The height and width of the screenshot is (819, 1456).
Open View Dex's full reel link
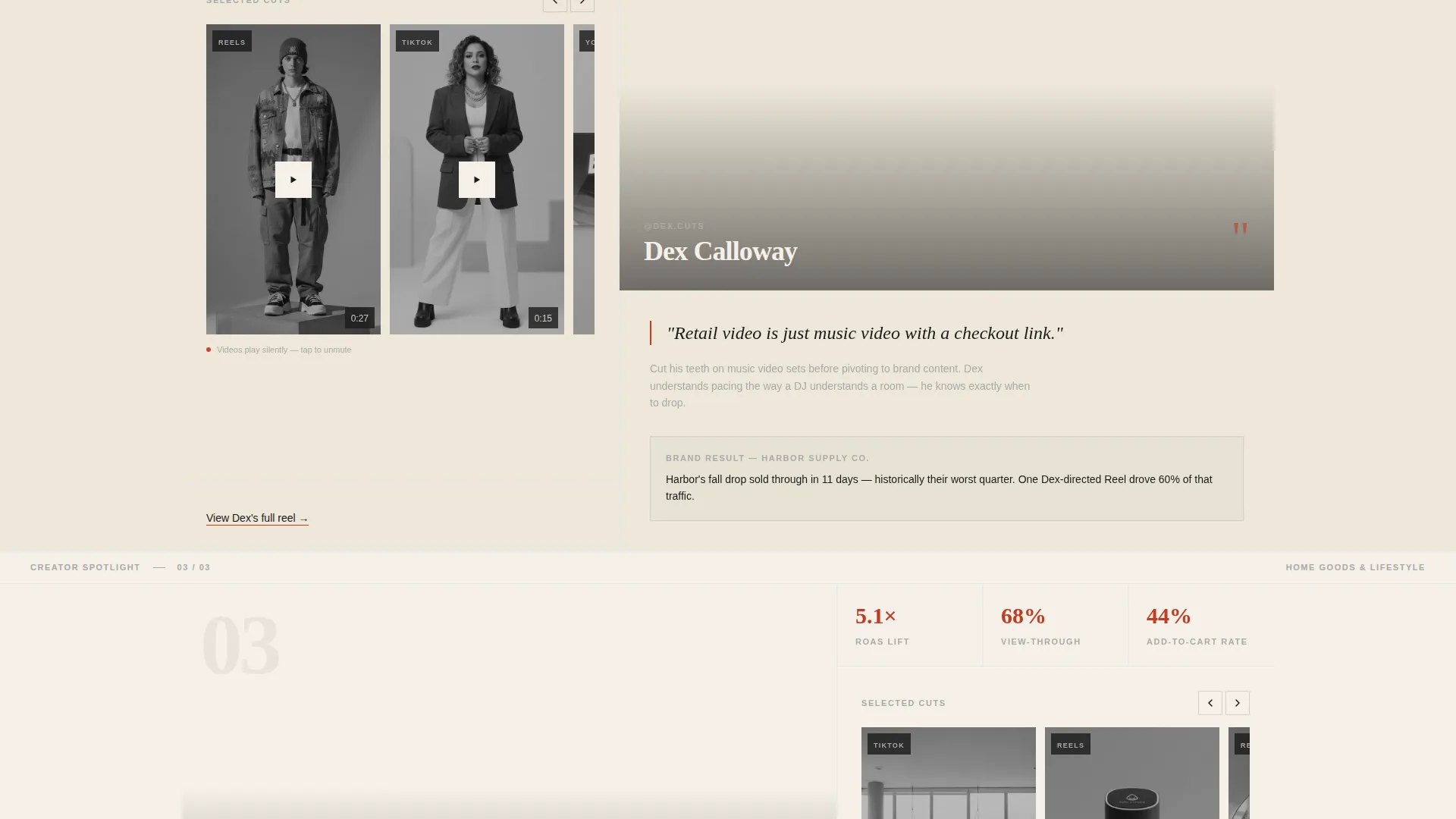(x=257, y=518)
